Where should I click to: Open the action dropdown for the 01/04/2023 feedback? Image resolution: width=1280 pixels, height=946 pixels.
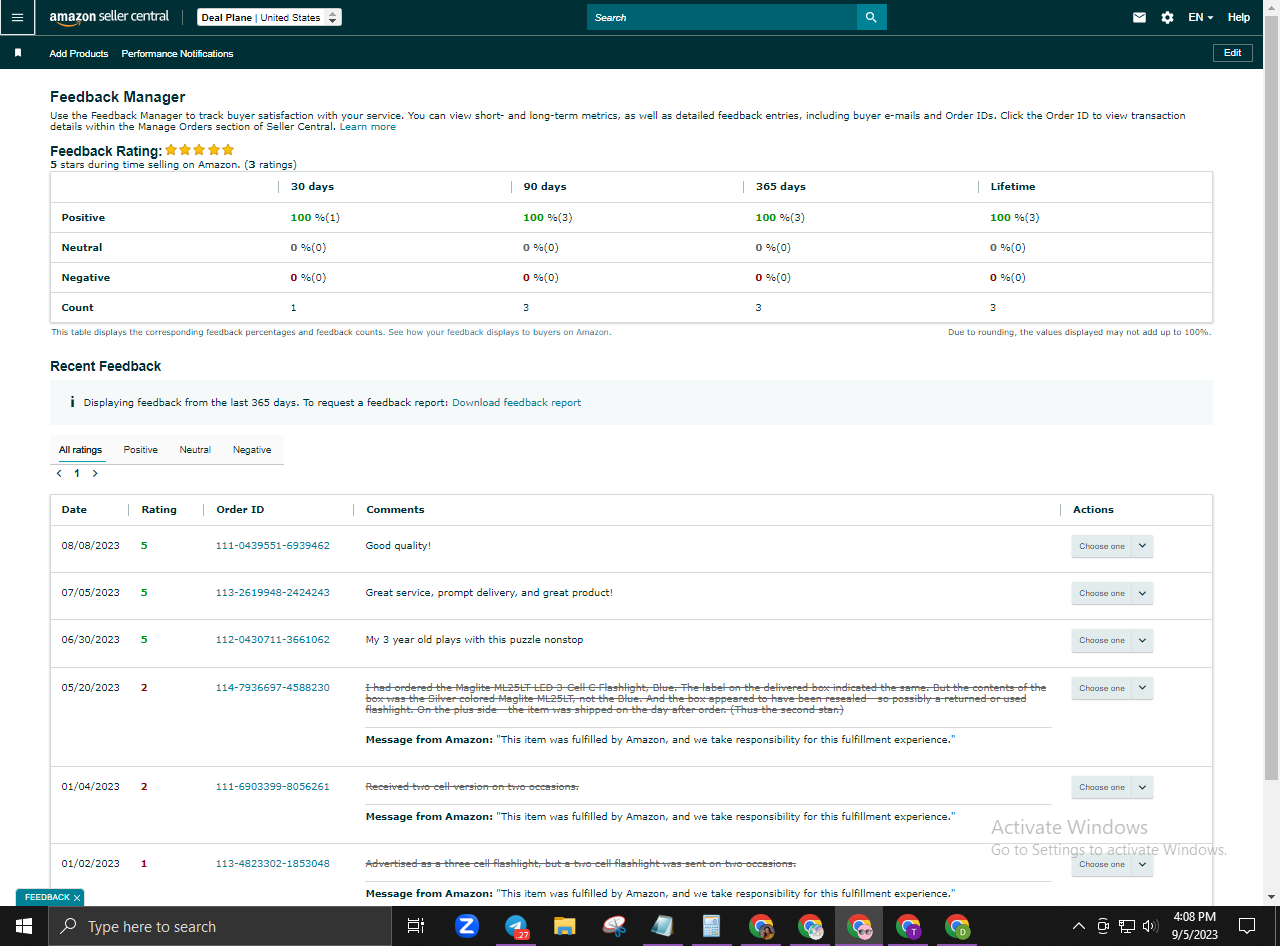tap(1112, 787)
